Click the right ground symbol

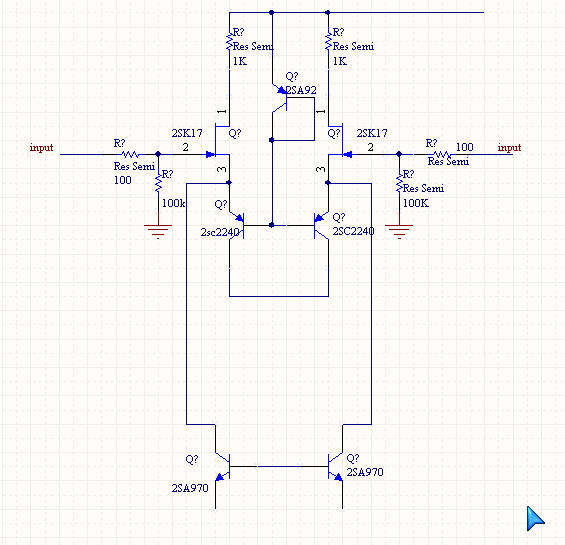399,231
